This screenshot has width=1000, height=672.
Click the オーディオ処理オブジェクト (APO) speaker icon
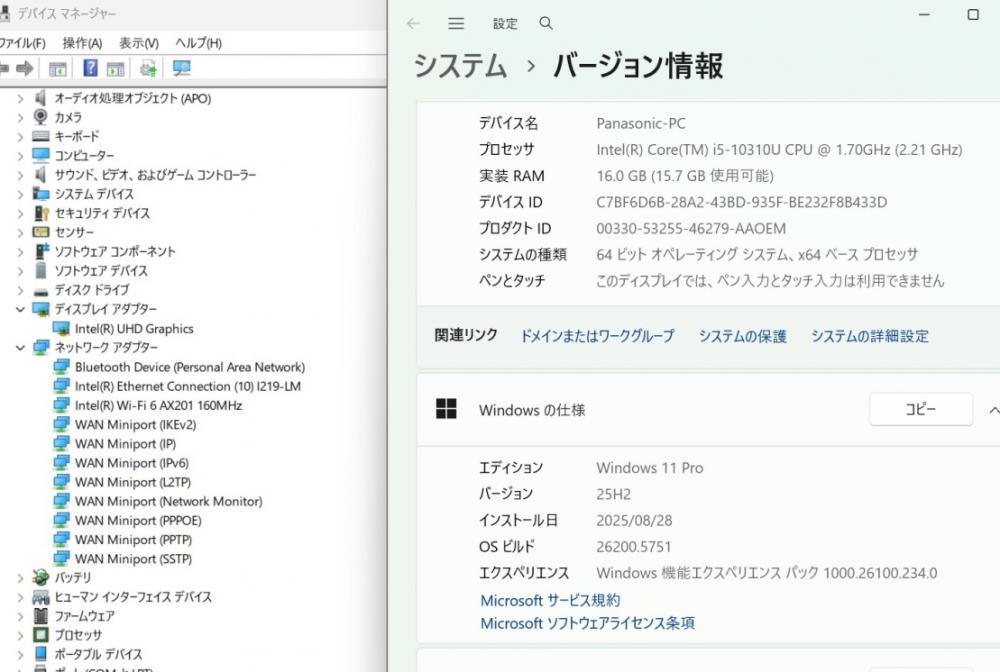tap(41, 98)
